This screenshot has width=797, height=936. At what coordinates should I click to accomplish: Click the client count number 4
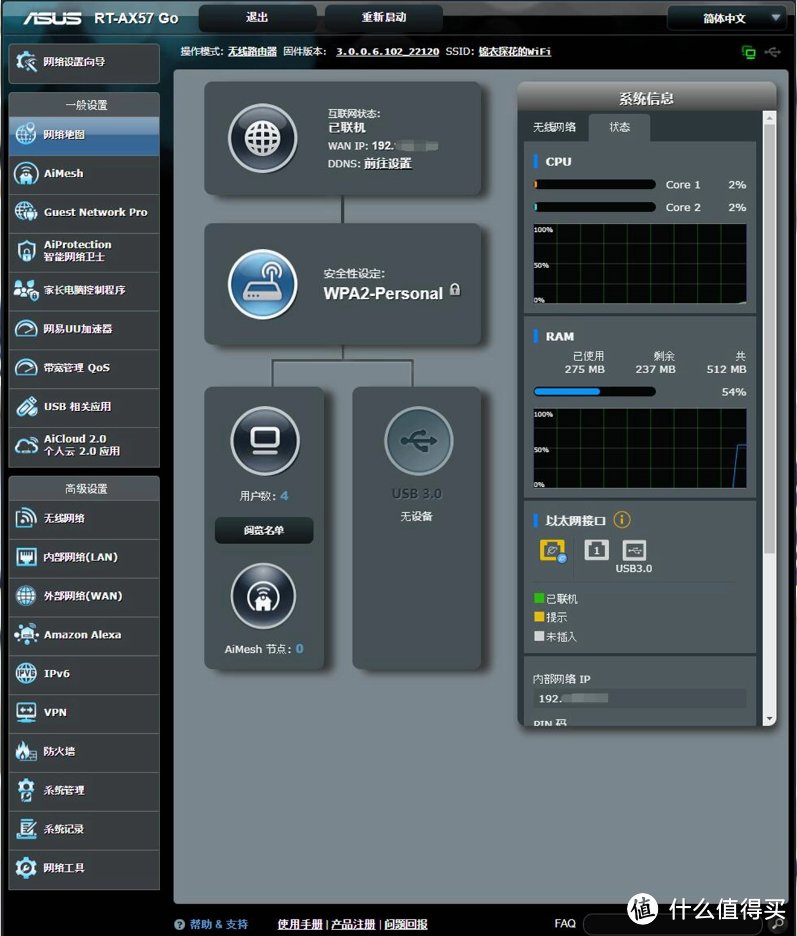coord(284,495)
